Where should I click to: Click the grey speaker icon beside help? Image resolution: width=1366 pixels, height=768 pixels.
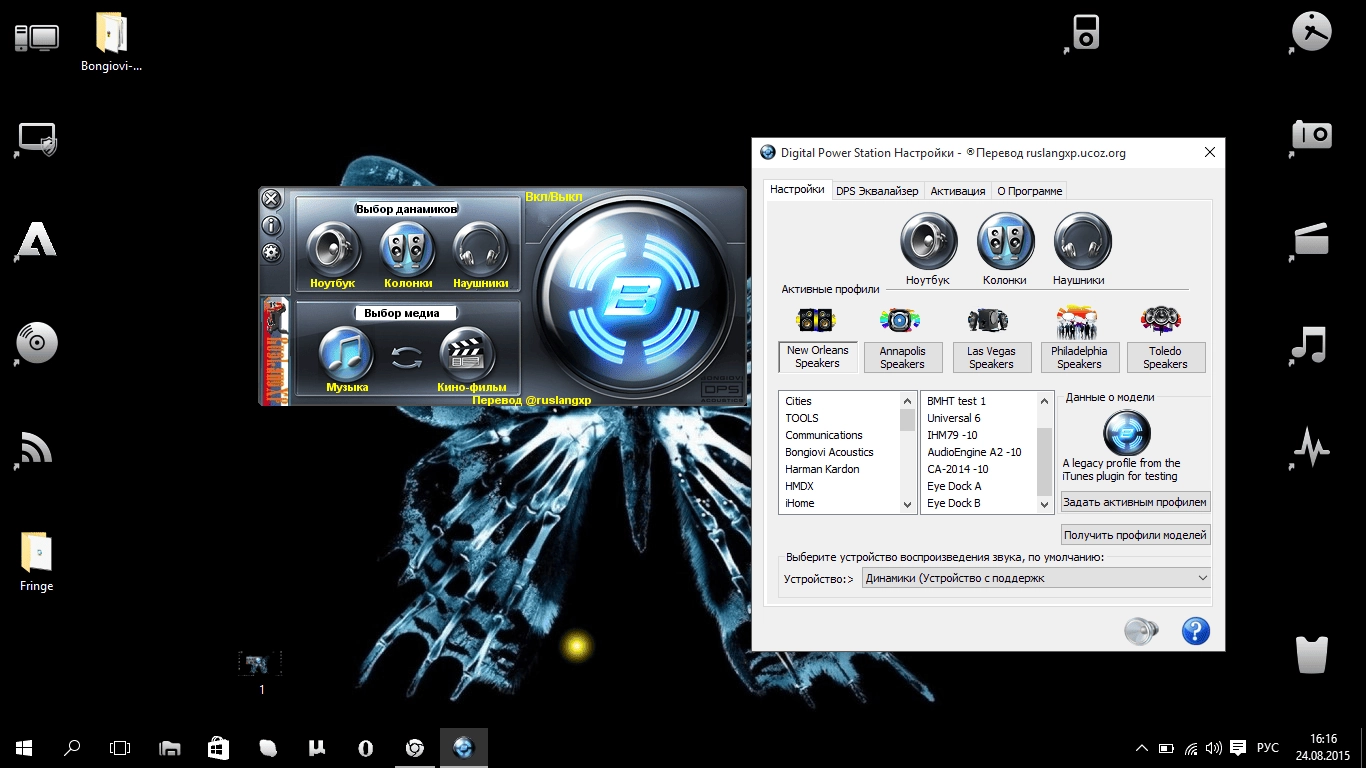point(1140,631)
